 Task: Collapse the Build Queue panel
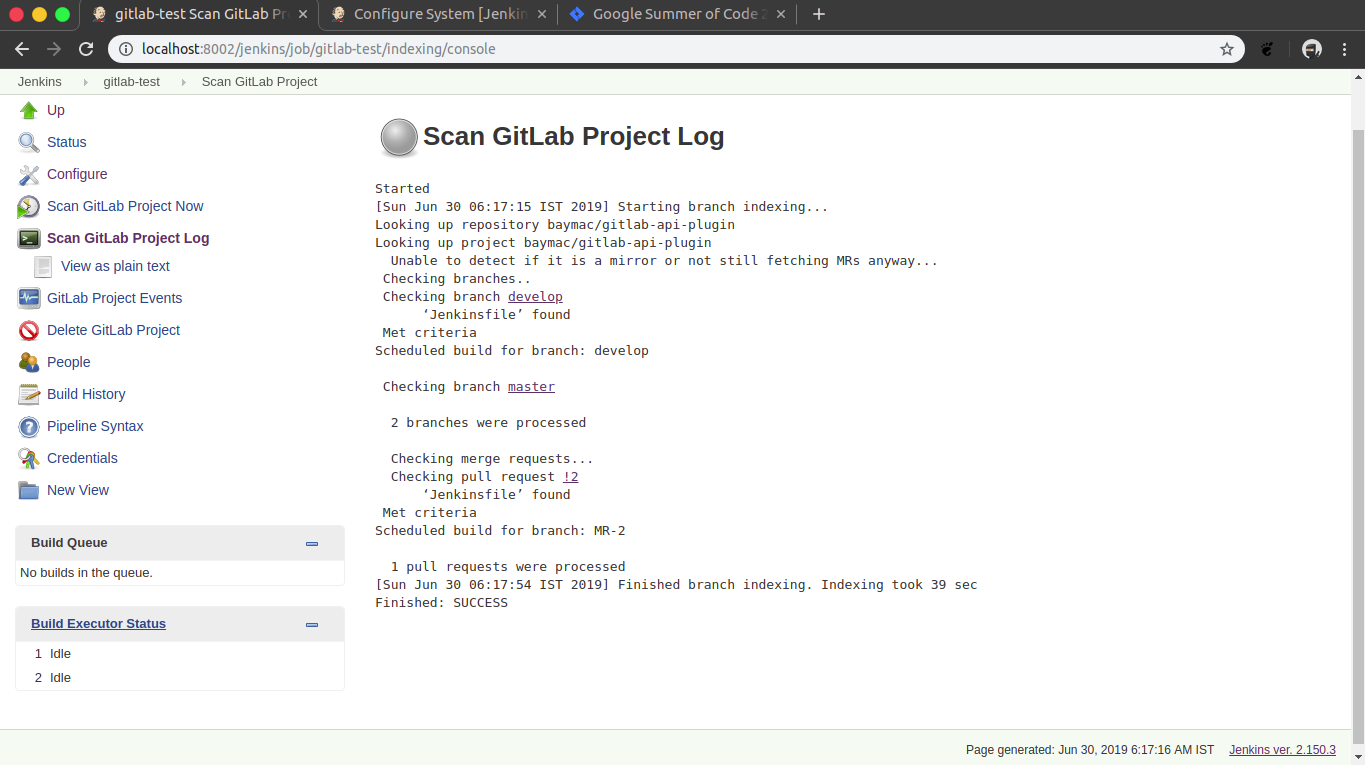point(312,544)
